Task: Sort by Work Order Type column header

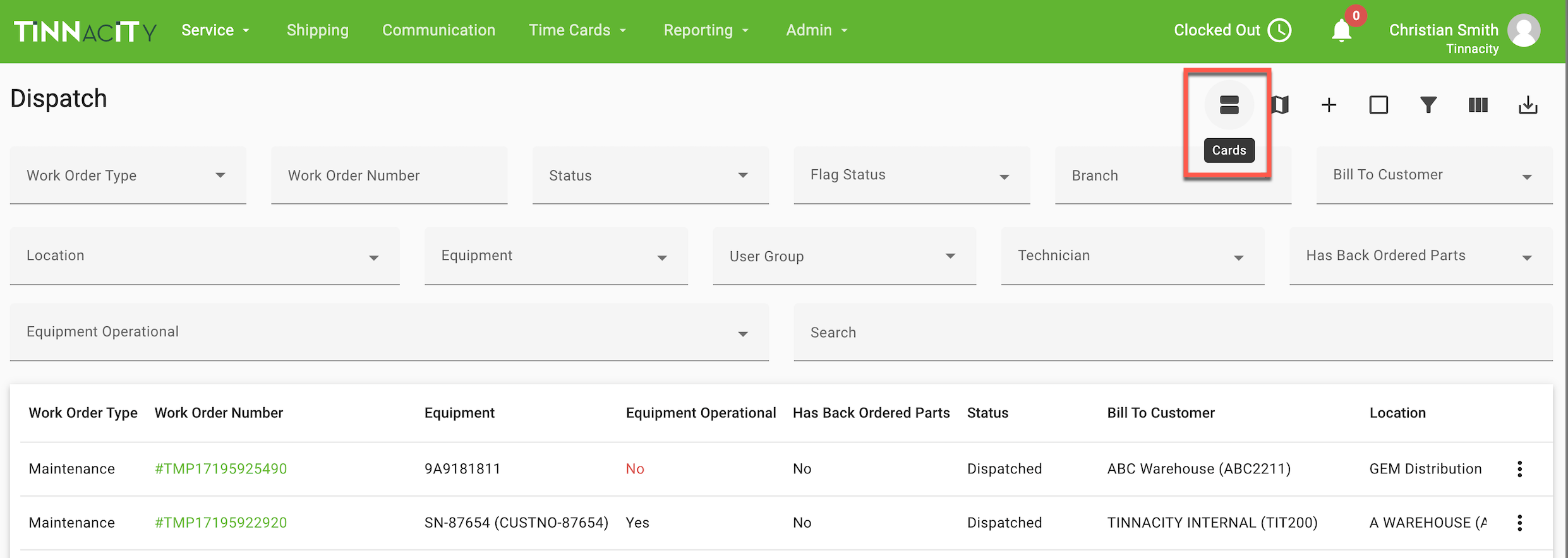Action: (83, 413)
